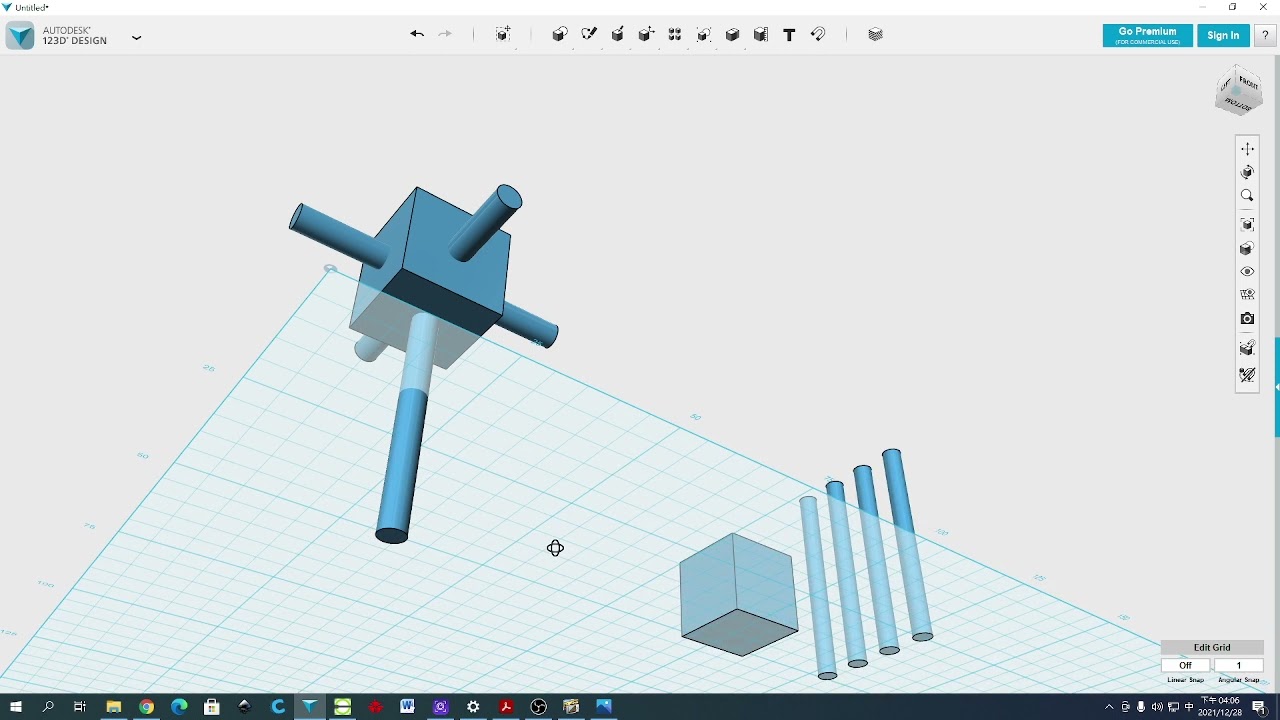Expand the blue side panel handle
The width and height of the screenshot is (1280, 720).
tap(1276, 387)
